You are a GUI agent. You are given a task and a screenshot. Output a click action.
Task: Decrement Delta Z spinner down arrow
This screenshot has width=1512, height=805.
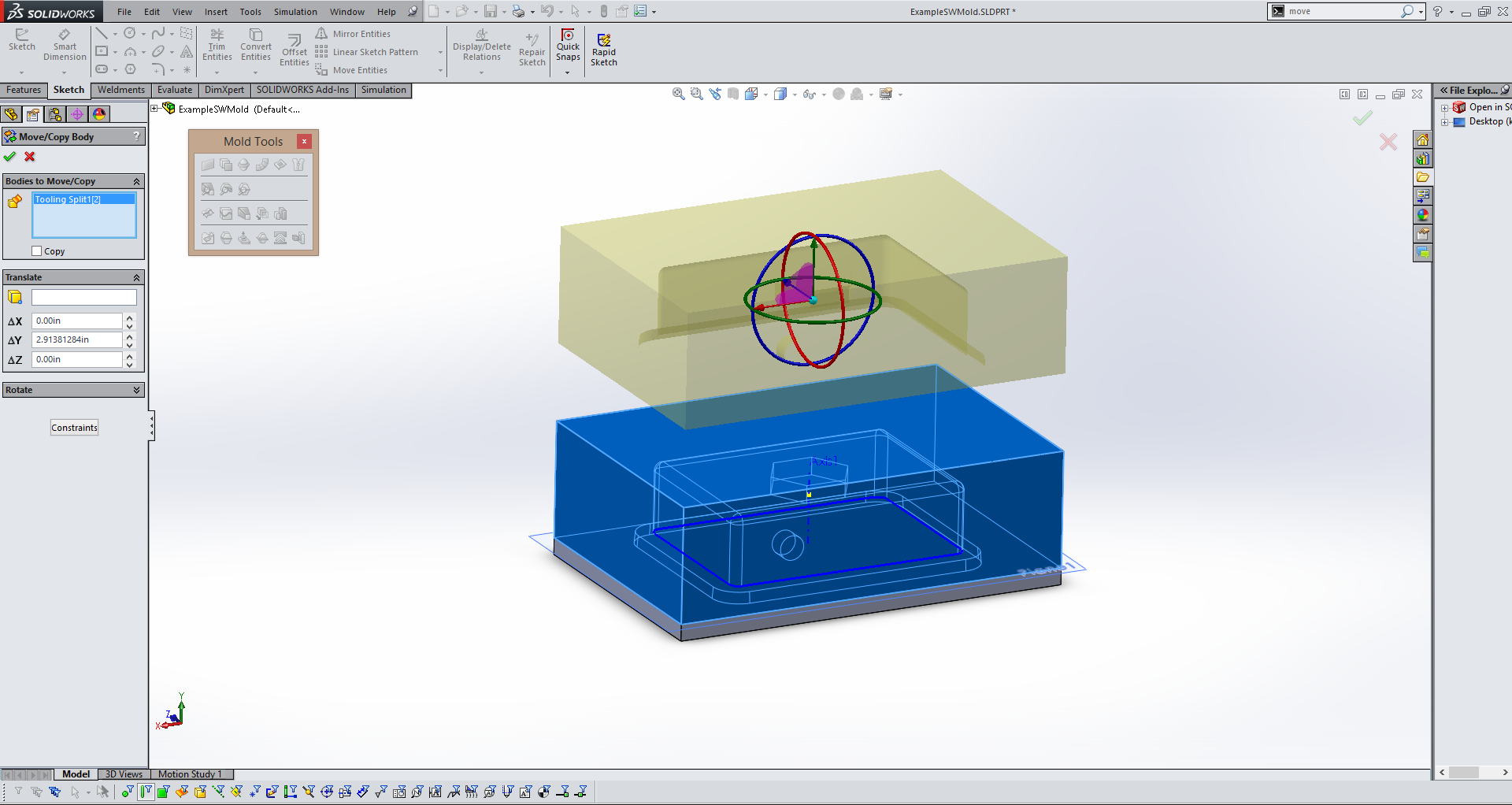[130, 363]
